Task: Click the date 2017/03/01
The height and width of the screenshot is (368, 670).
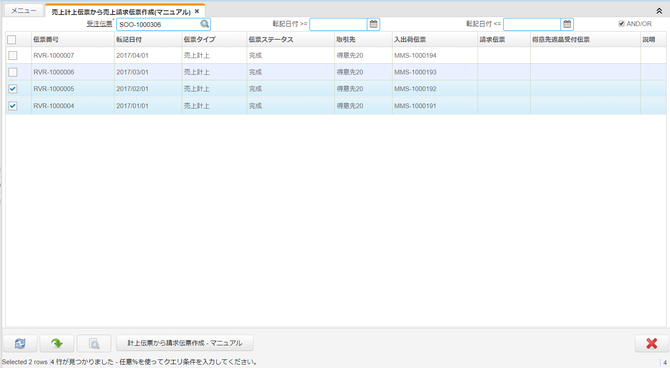Action: pyautogui.click(x=132, y=72)
